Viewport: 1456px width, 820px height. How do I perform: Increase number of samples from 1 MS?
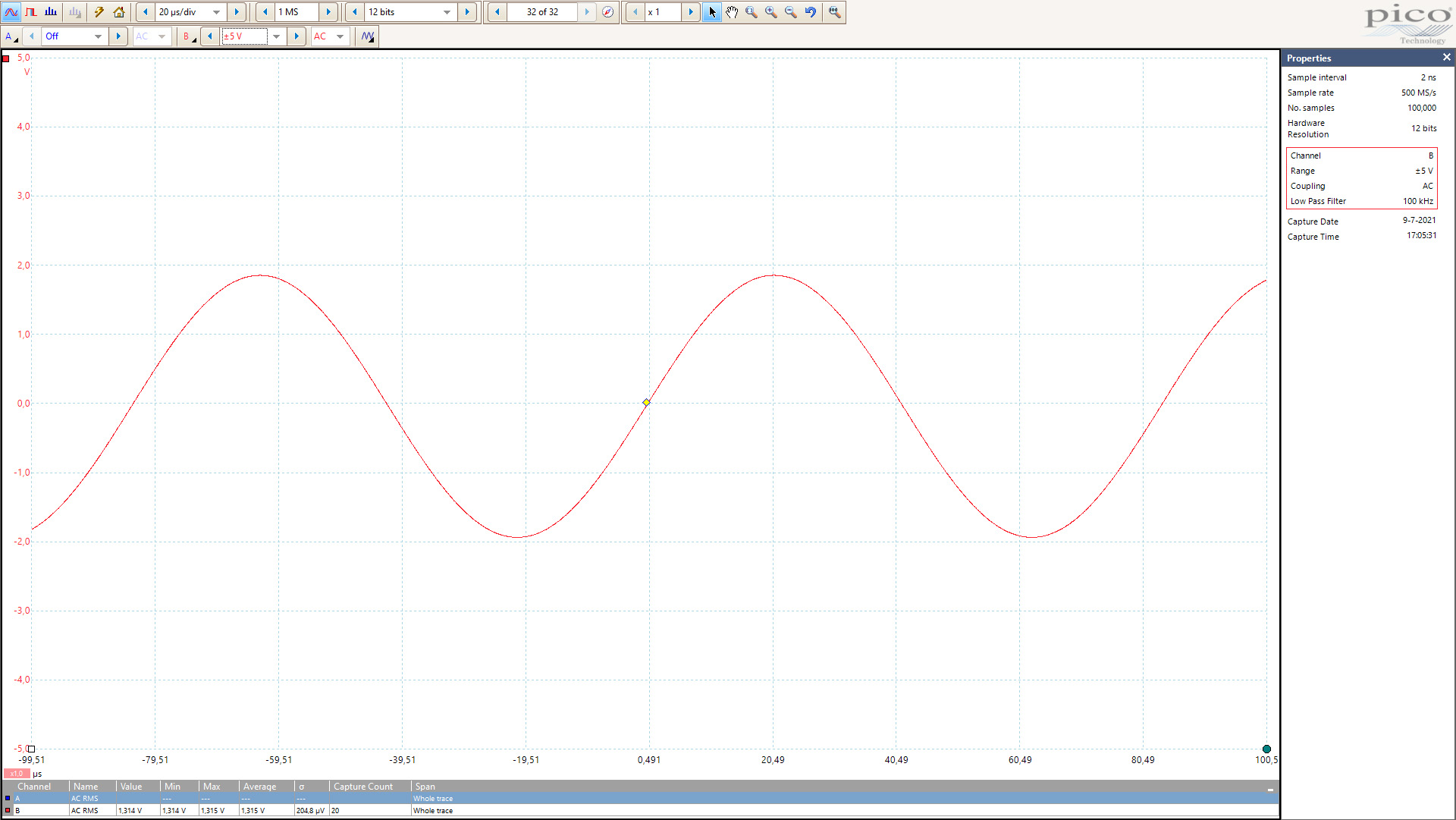point(328,12)
